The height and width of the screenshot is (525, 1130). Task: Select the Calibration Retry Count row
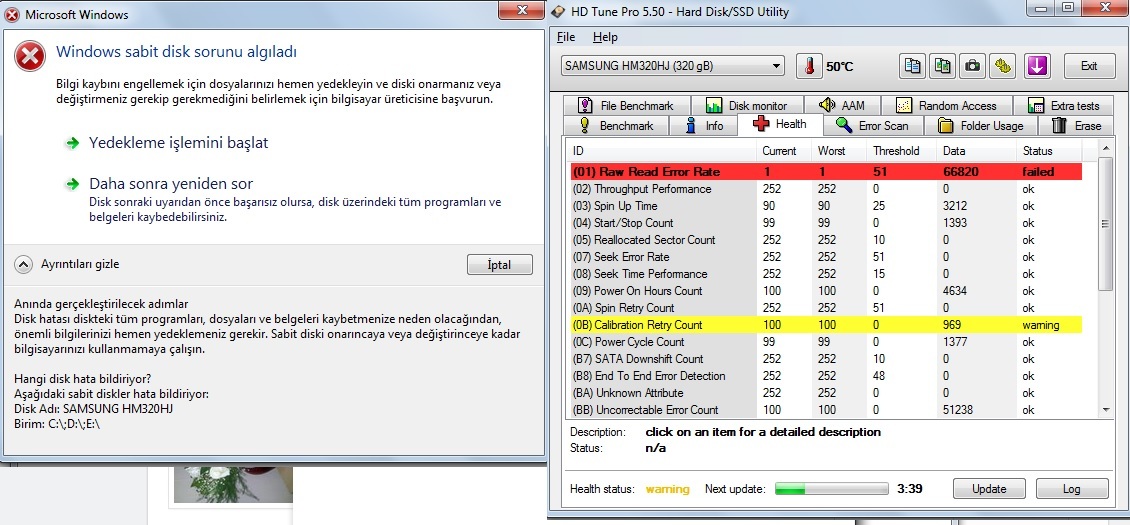coord(826,325)
